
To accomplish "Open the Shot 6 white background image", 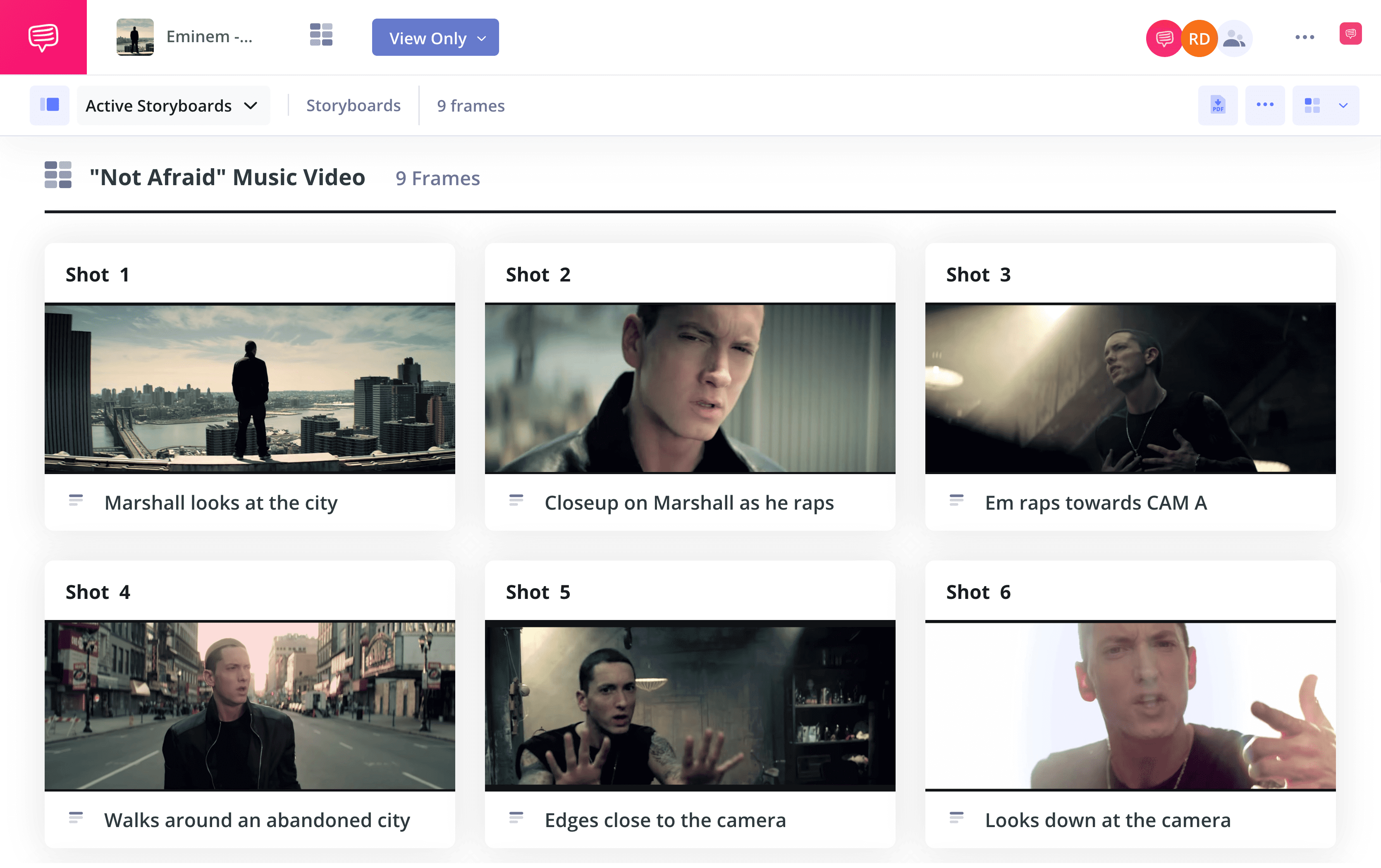I will pos(1130,706).
